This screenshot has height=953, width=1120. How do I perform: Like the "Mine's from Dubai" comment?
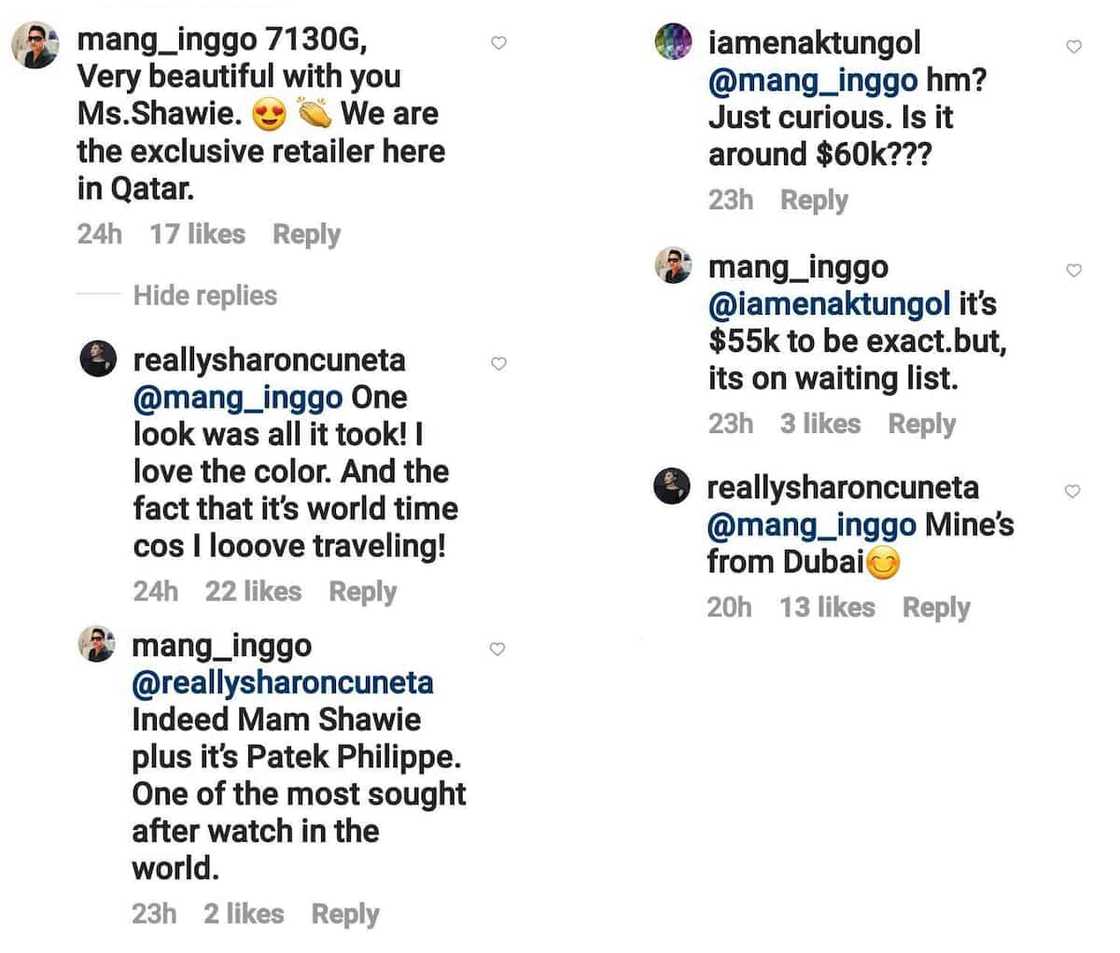(1073, 491)
